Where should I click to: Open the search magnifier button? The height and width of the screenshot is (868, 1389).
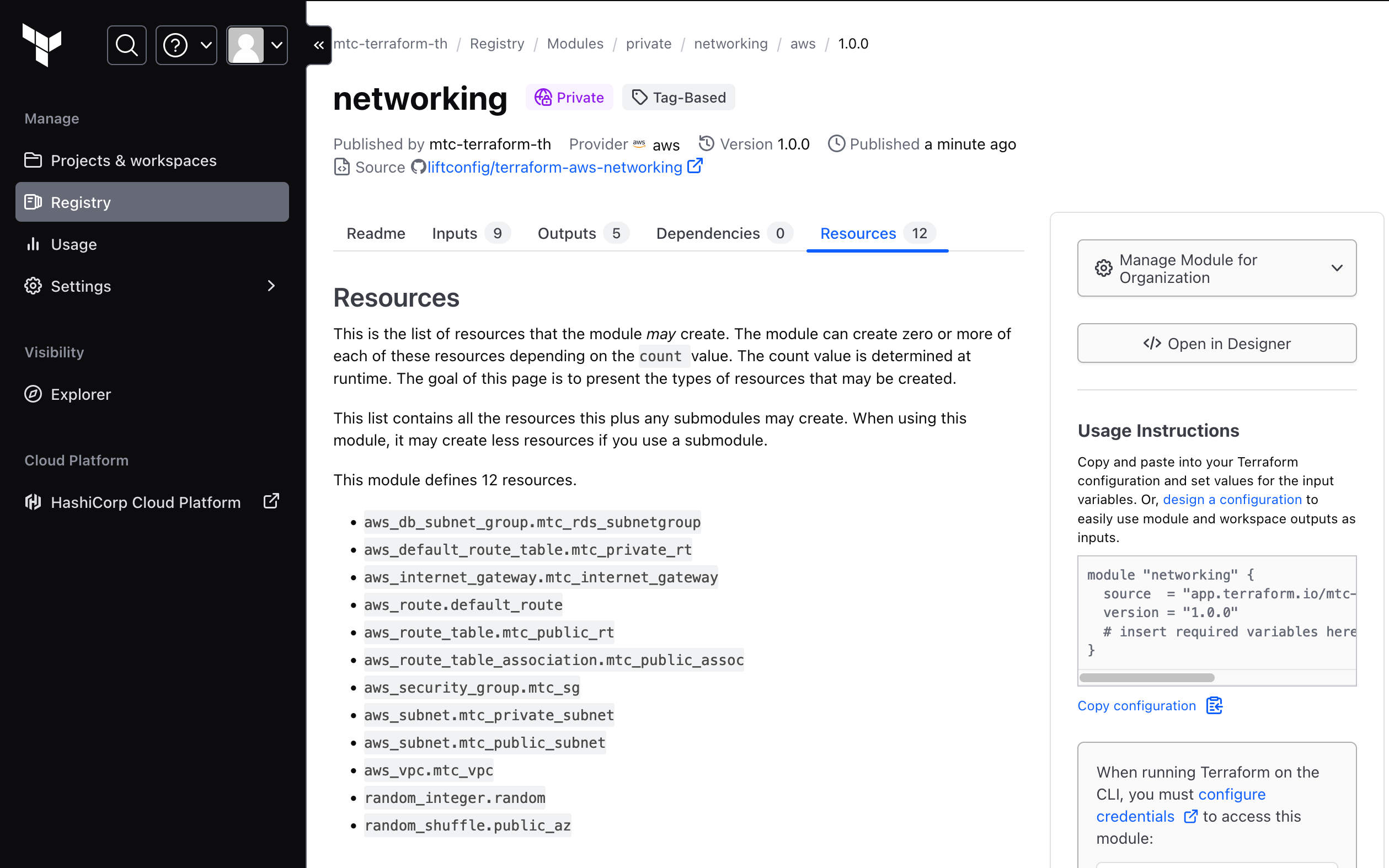126,45
